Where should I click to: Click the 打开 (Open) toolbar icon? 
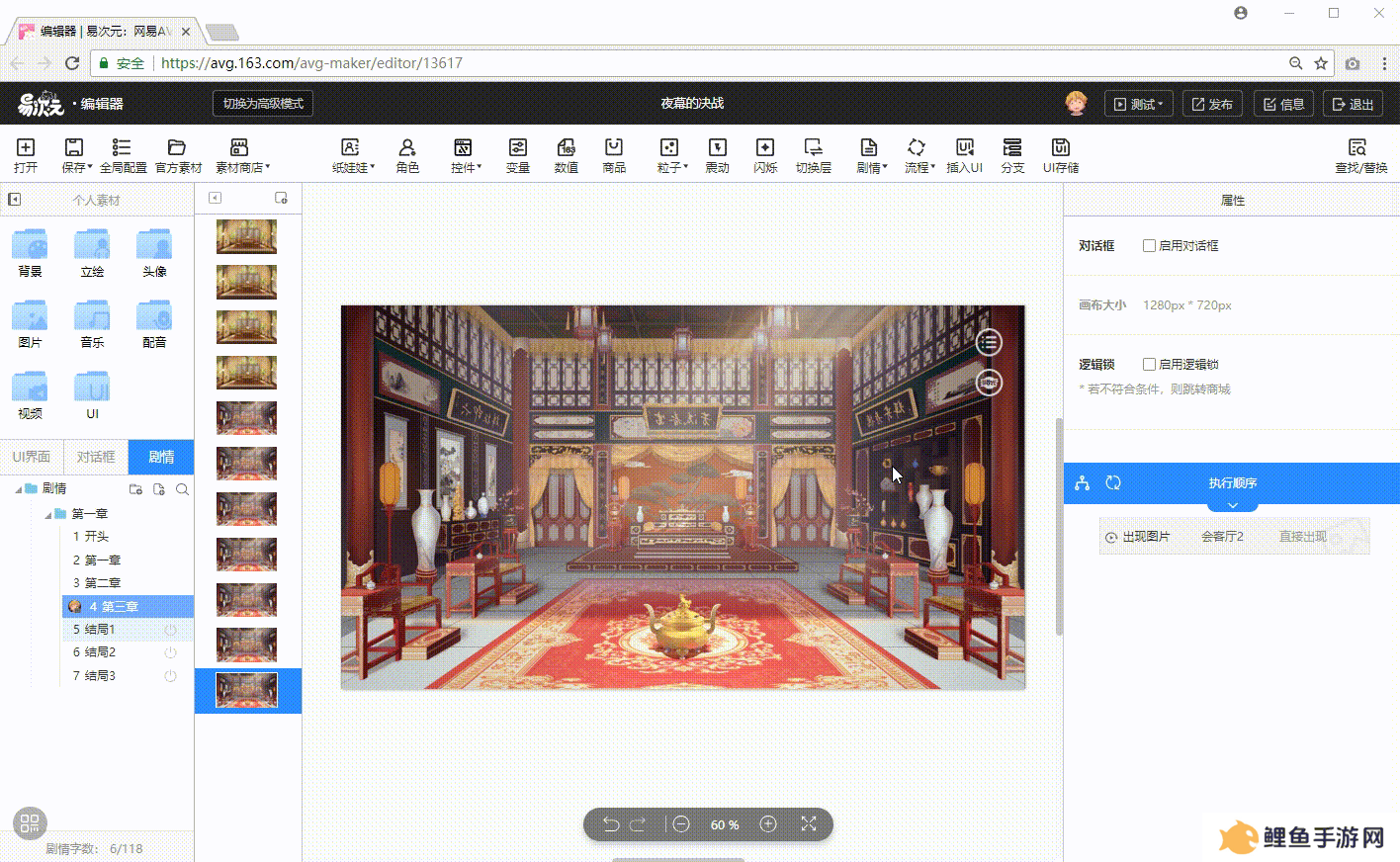26,155
